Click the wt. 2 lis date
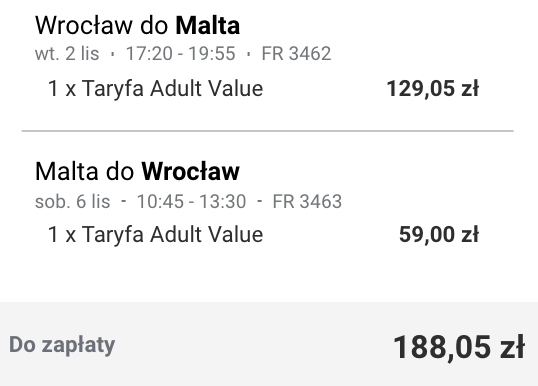538x386 pixels. pos(67,54)
